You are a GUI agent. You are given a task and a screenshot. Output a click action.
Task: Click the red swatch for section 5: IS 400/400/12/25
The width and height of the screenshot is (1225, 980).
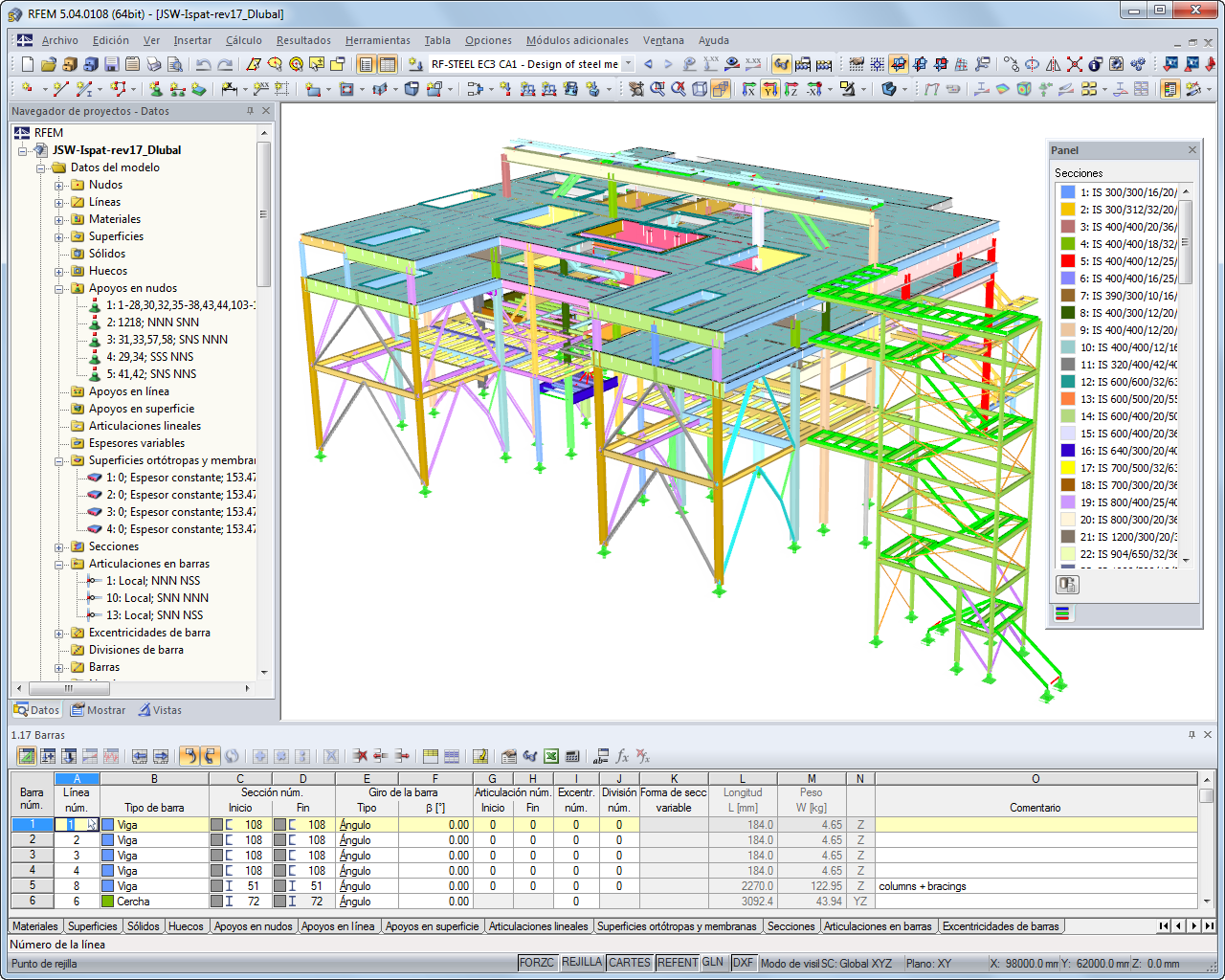(1068, 261)
